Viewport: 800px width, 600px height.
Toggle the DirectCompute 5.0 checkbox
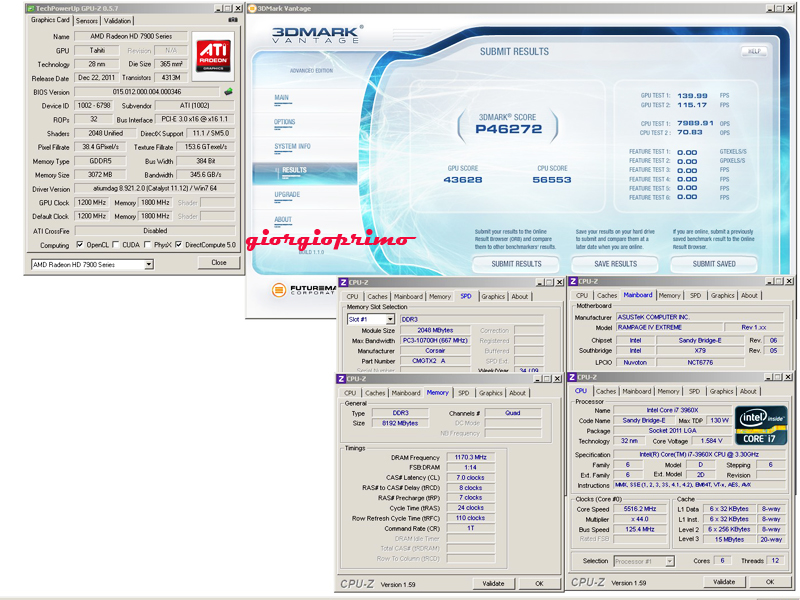(179, 244)
